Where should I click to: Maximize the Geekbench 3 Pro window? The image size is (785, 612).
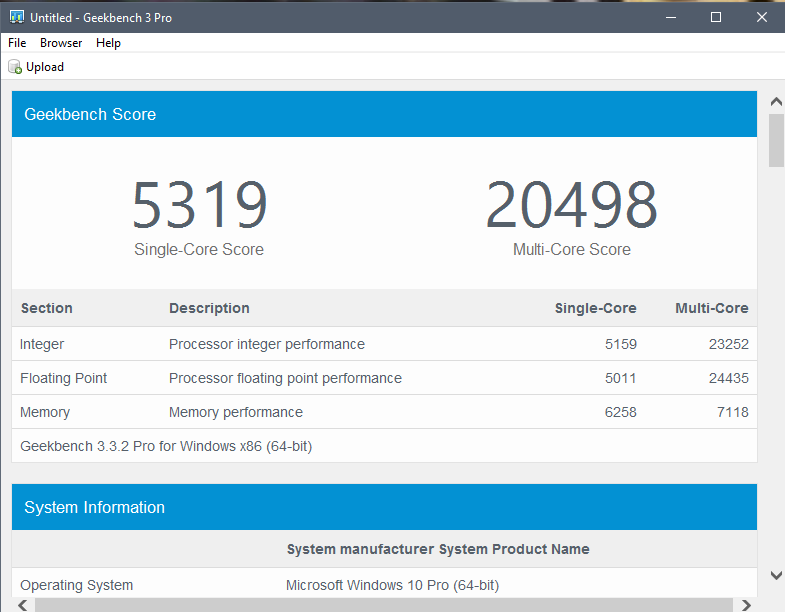click(x=716, y=18)
